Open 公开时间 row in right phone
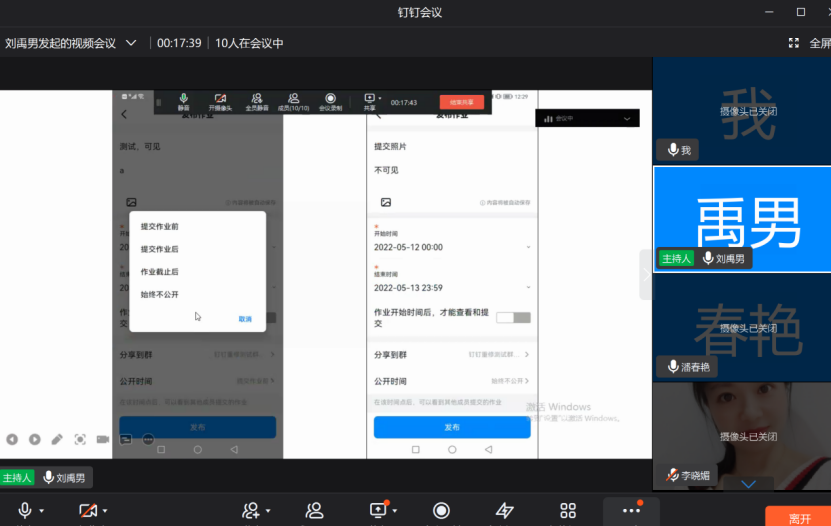This screenshot has height=526, width=831. coord(452,381)
